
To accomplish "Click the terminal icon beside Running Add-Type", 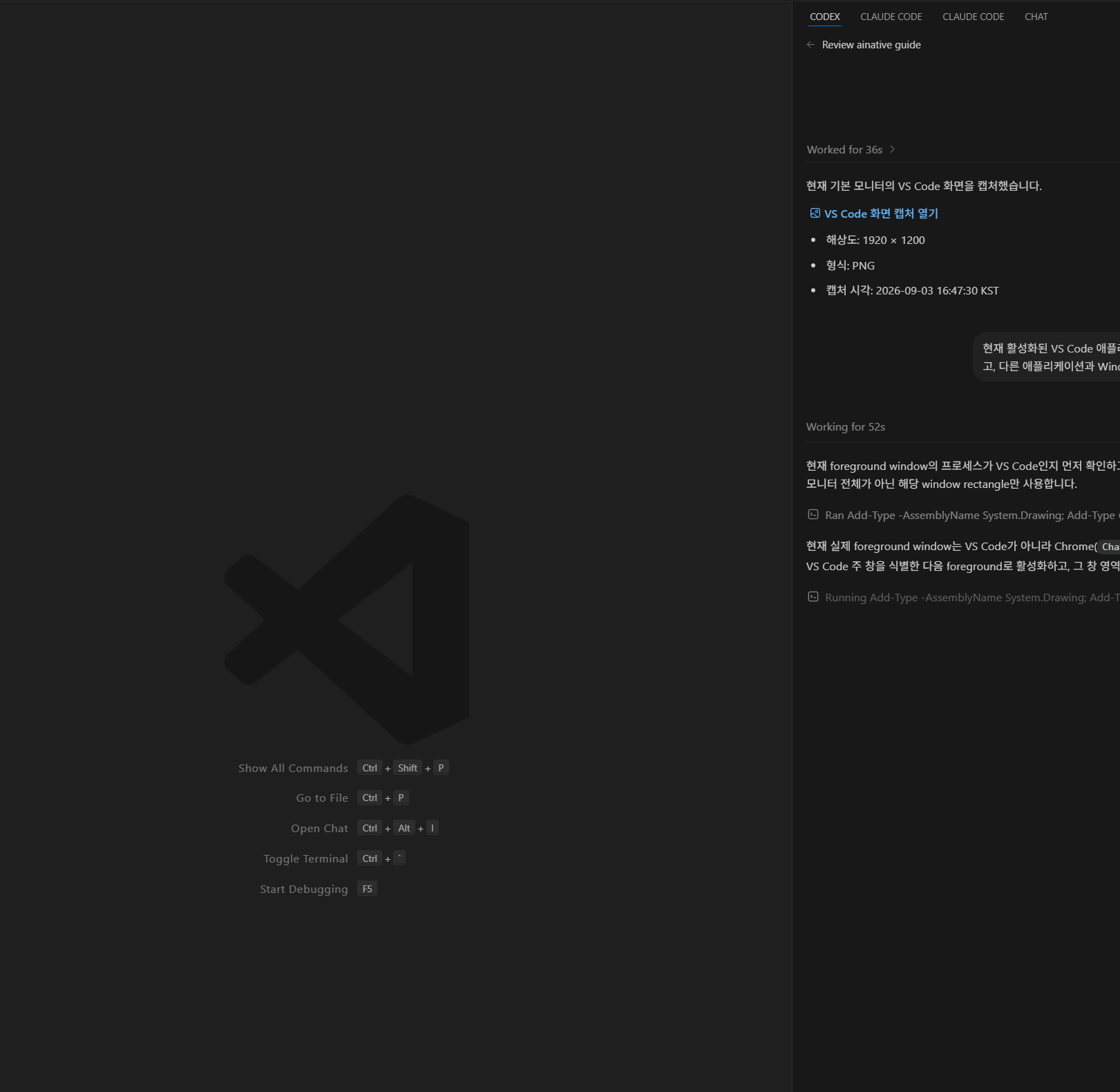I will 813,596.
